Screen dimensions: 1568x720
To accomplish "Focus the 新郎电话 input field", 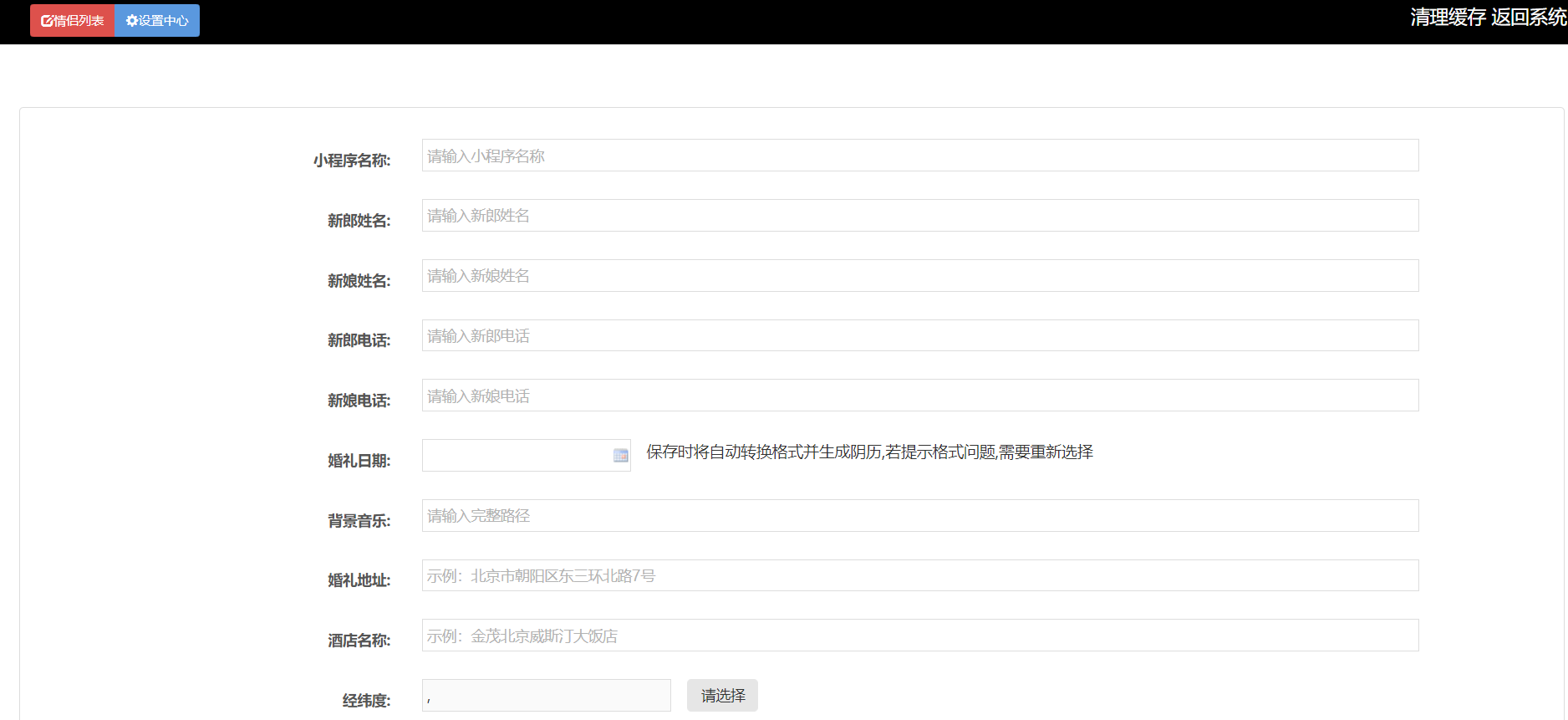I will tap(920, 335).
